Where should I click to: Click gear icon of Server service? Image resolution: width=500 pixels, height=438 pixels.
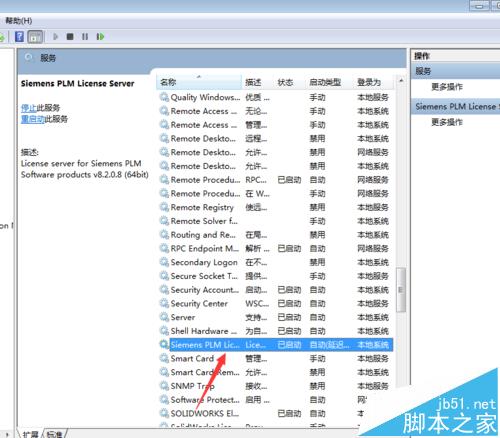(164, 317)
